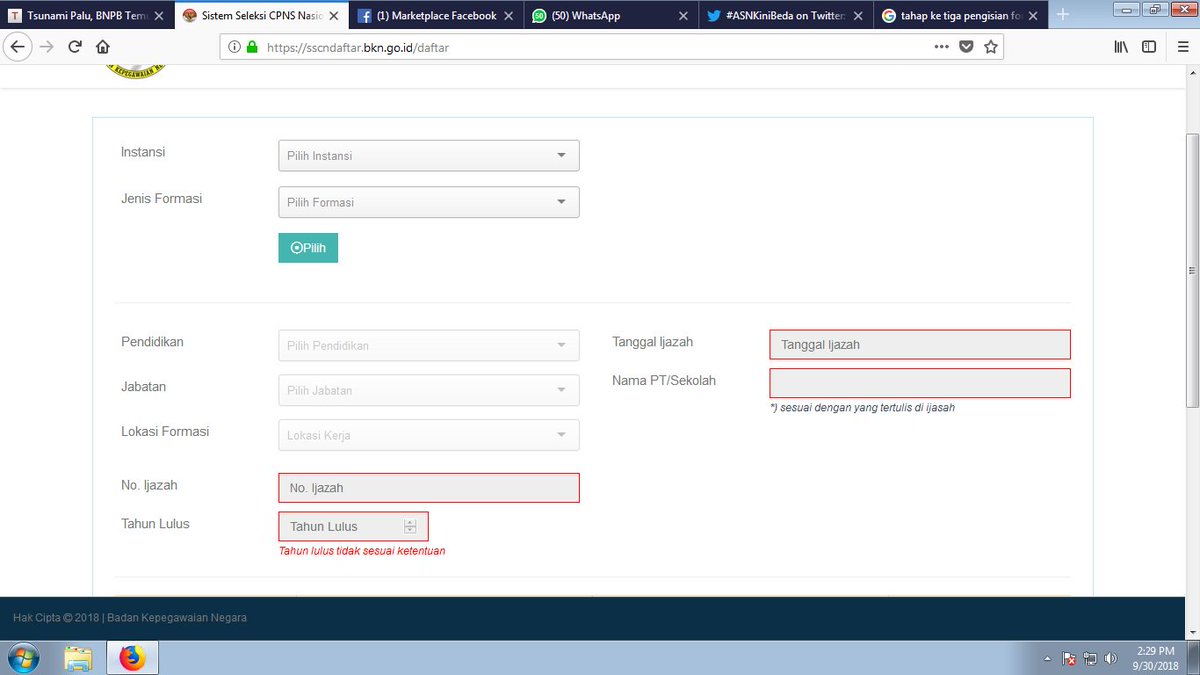Viewport: 1200px width, 675px height.
Task: Click the Nama PT/Sekolah label text
Action: click(x=664, y=380)
